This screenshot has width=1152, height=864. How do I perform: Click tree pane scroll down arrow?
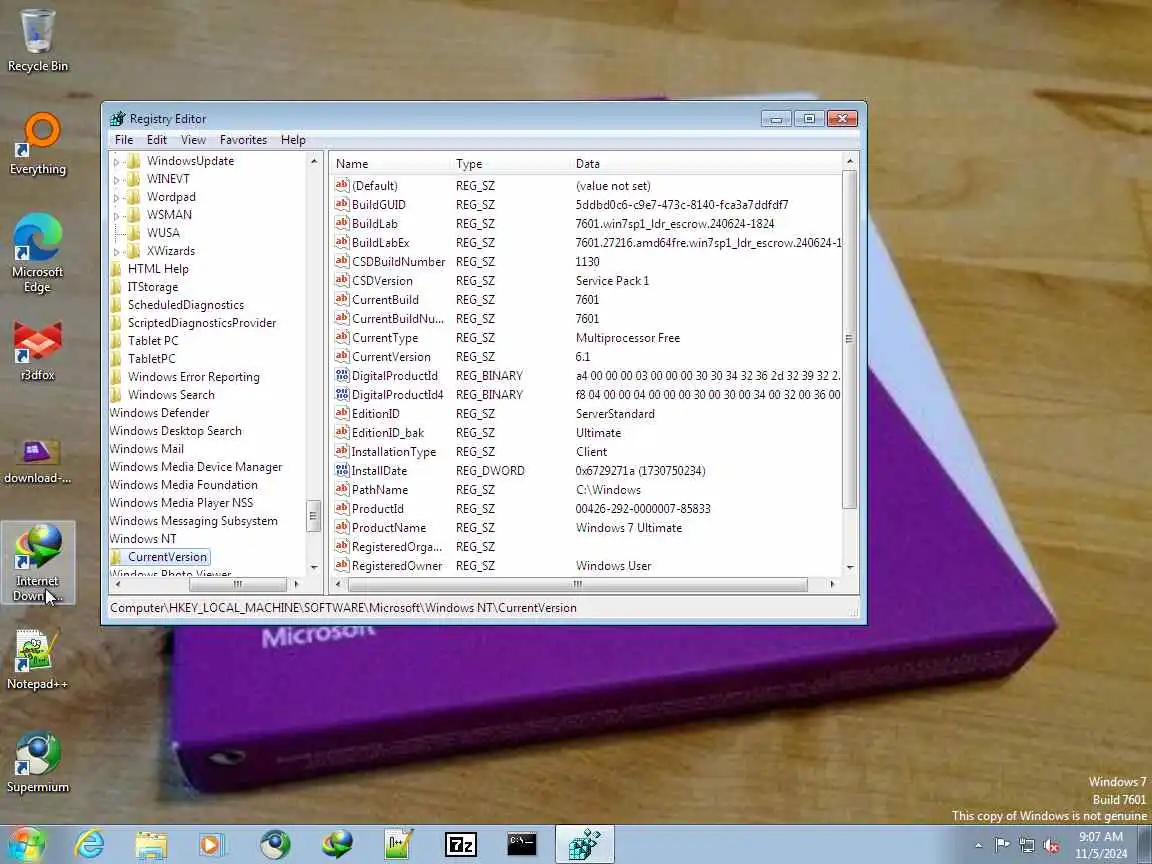314,567
